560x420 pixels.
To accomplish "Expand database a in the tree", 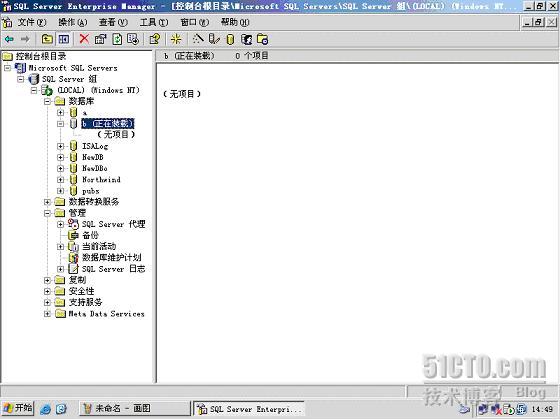I will click(x=61, y=112).
